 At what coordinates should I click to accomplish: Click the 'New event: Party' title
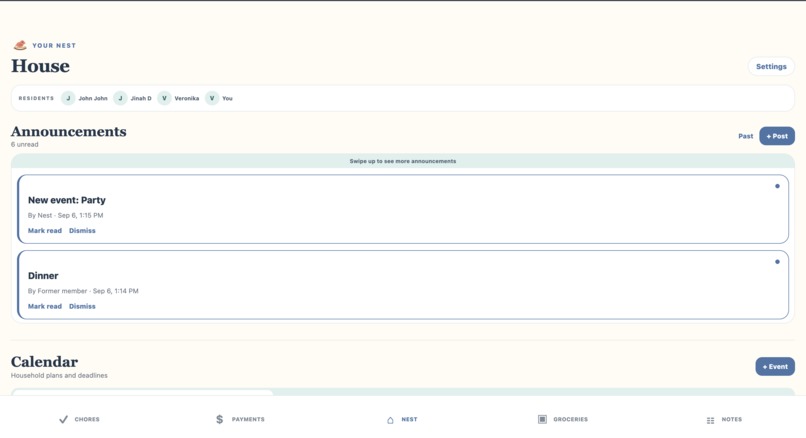tap(67, 200)
